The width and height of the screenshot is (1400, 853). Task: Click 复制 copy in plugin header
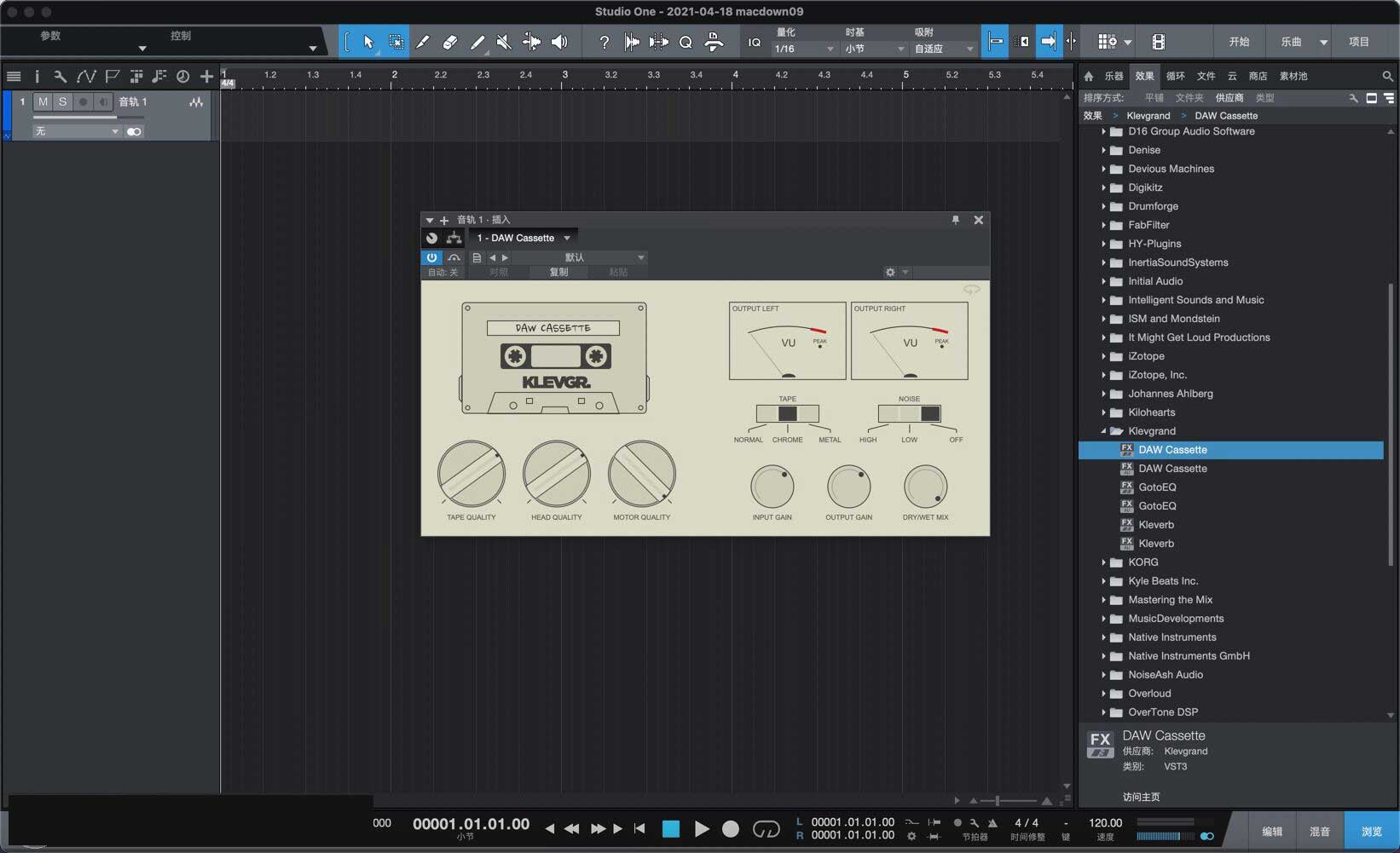point(558,272)
